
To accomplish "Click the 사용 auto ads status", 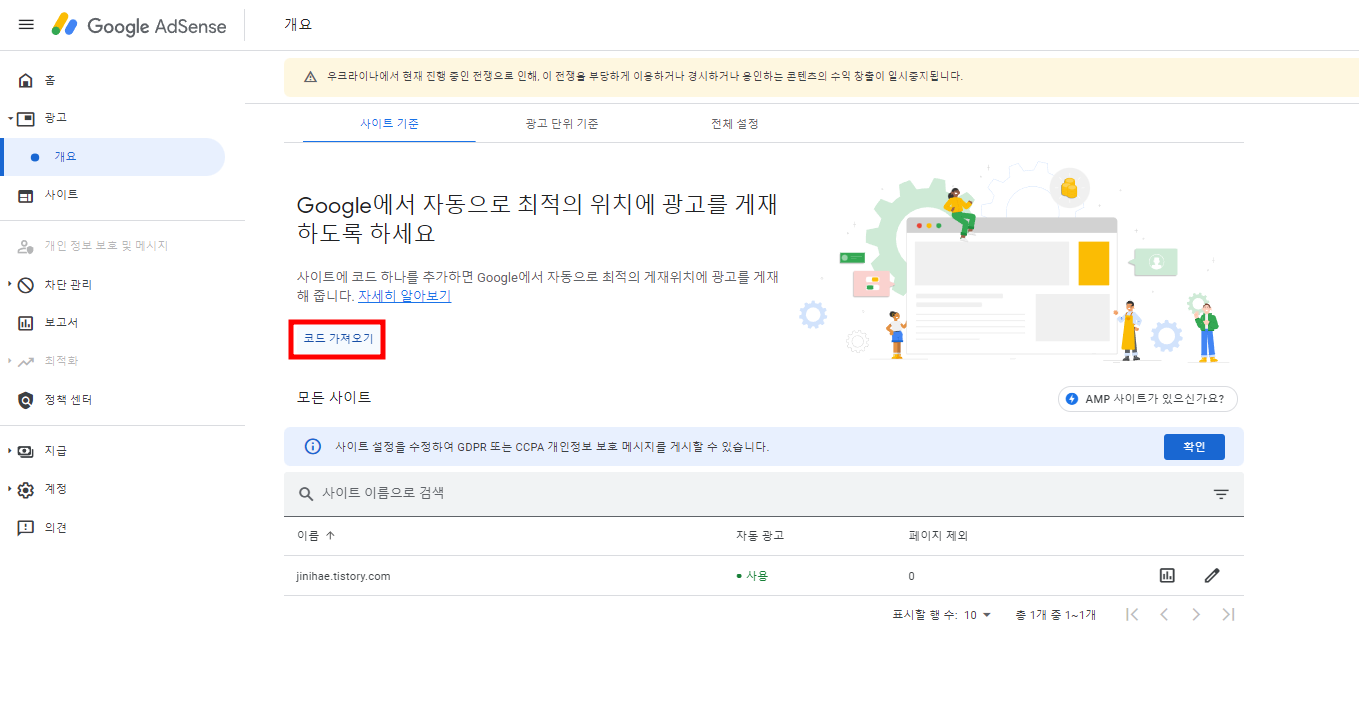I will 752,576.
